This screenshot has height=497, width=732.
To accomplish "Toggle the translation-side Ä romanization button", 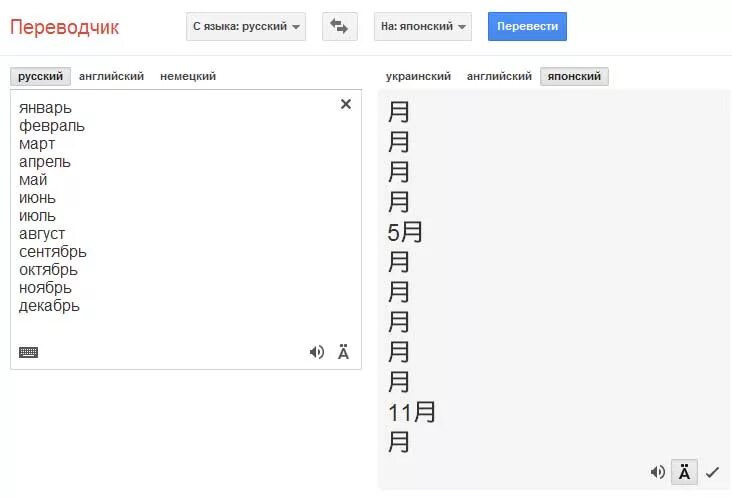I will pos(684,472).
